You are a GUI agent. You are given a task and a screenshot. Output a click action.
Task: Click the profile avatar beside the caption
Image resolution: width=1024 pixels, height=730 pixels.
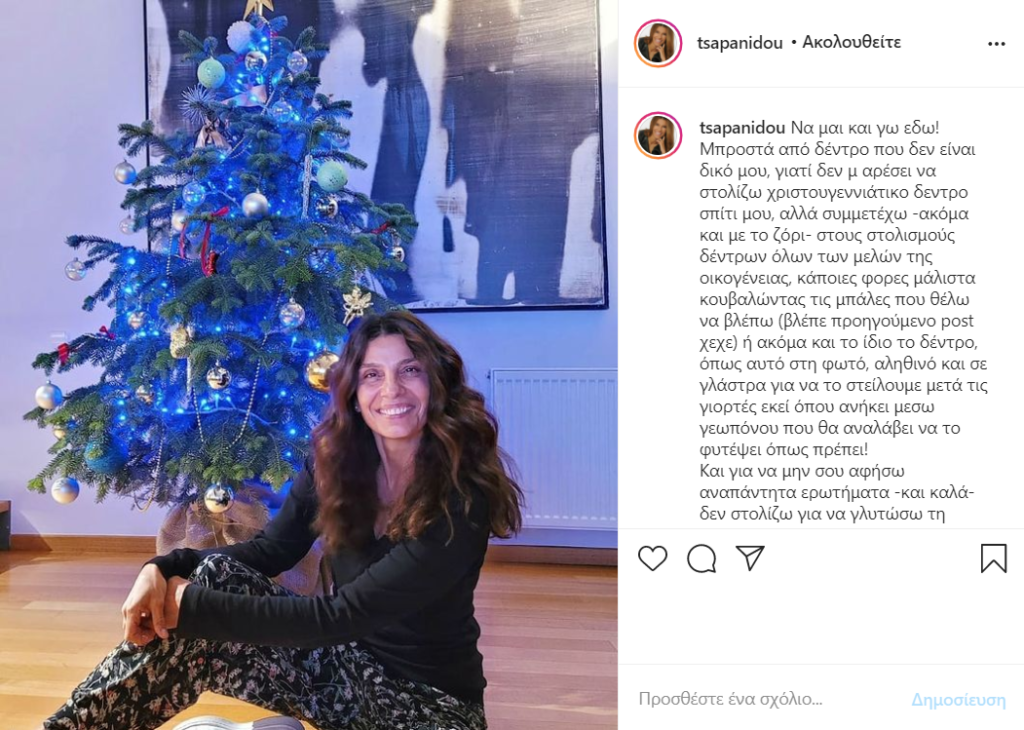(x=658, y=136)
